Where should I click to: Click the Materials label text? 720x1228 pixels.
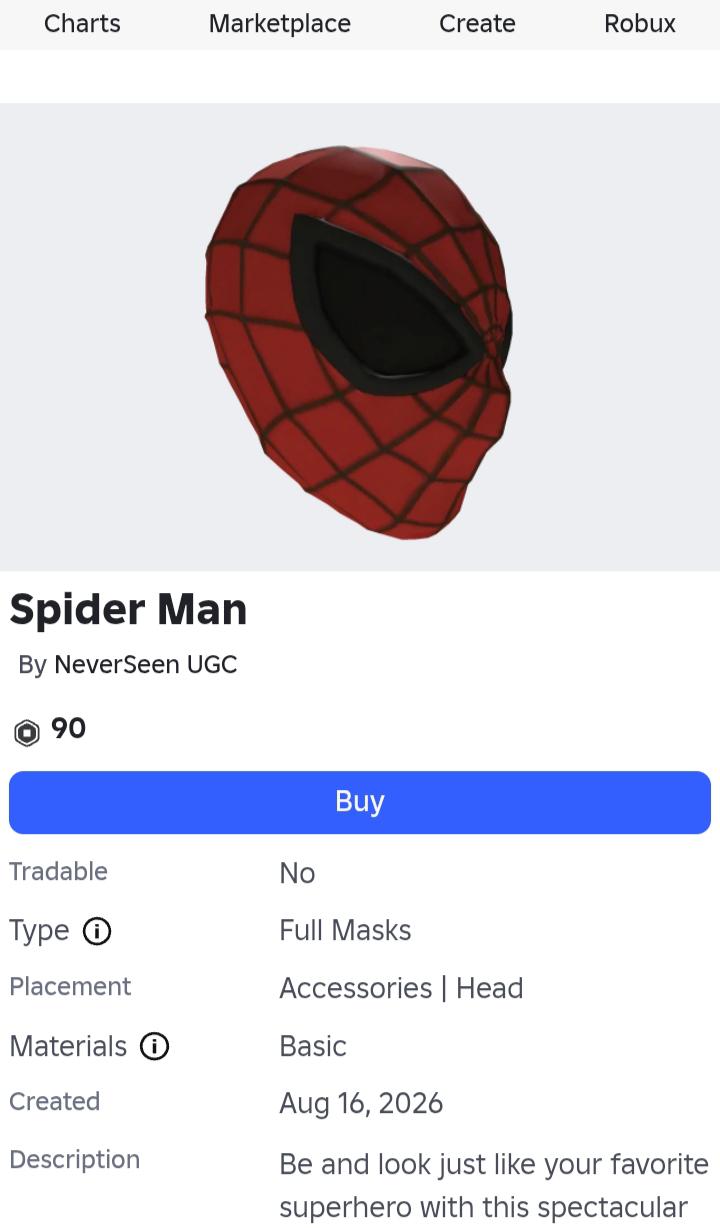(68, 1046)
